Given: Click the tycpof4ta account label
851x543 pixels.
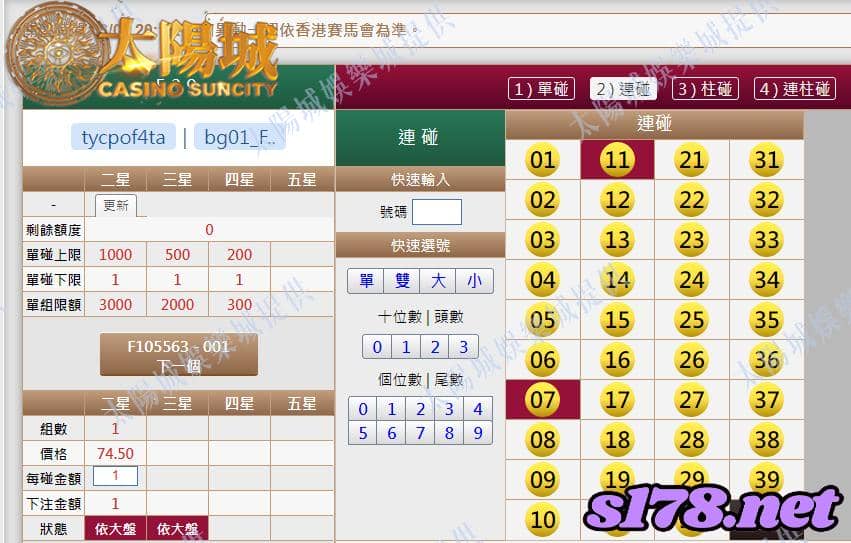Looking at the screenshot, I should coord(123,137).
